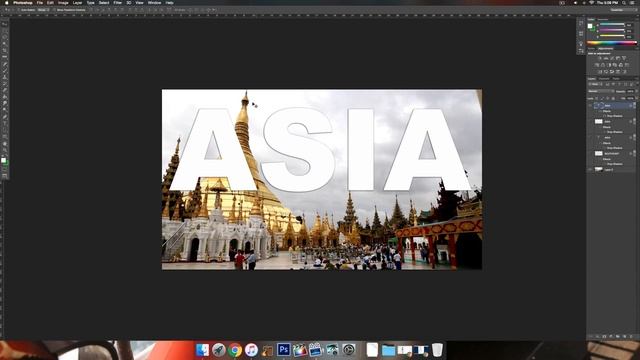Viewport: 640px width, 360px height.
Task: Collapse effects on the fourth layer above Layer 0
Action: 634,153
